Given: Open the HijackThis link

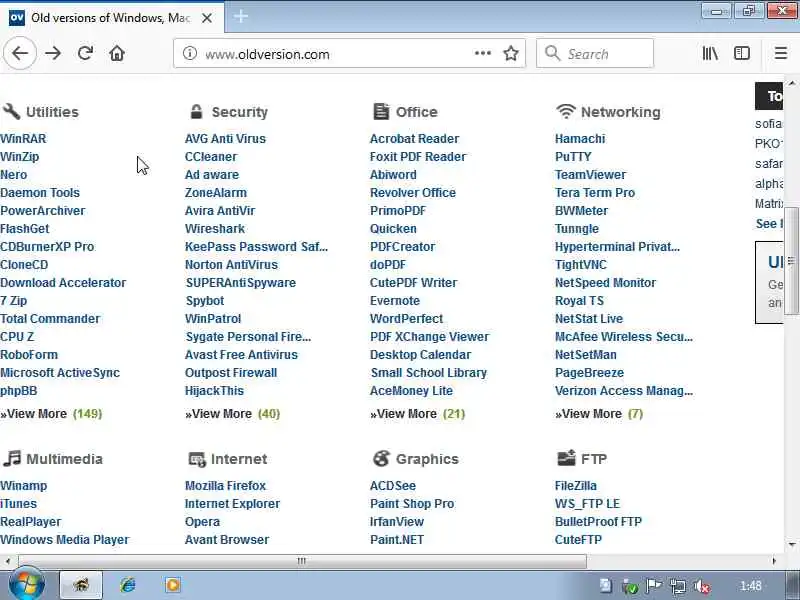Looking at the screenshot, I should pos(214,391).
